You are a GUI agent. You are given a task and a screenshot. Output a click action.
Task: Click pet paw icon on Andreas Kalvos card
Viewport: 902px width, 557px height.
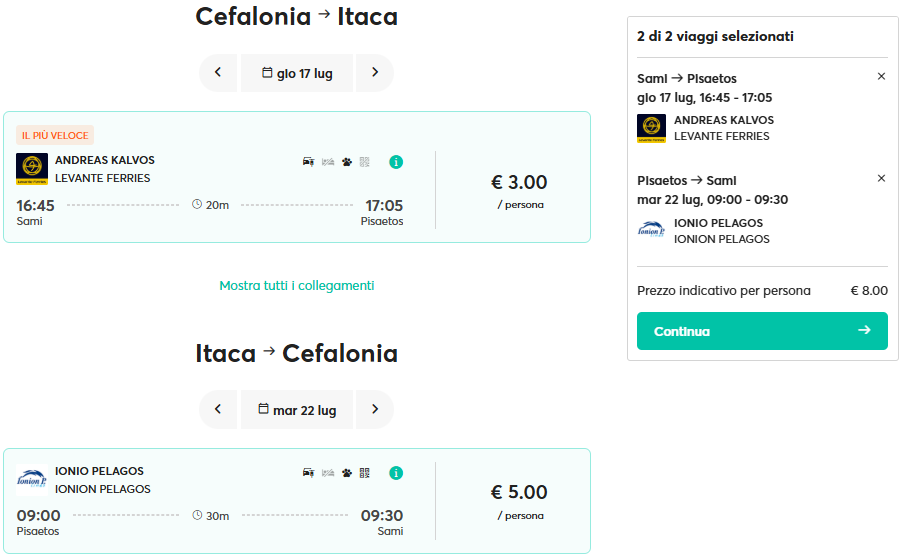pyautogui.click(x=347, y=162)
